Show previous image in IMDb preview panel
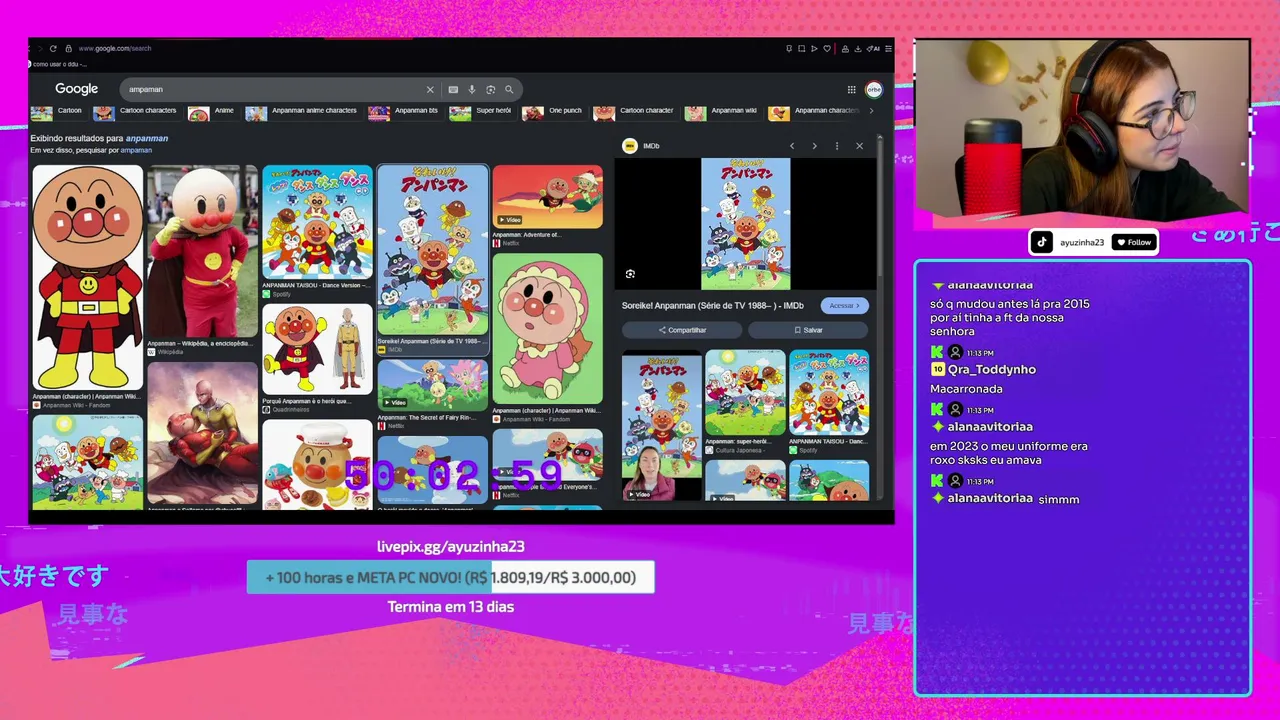 (792, 146)
